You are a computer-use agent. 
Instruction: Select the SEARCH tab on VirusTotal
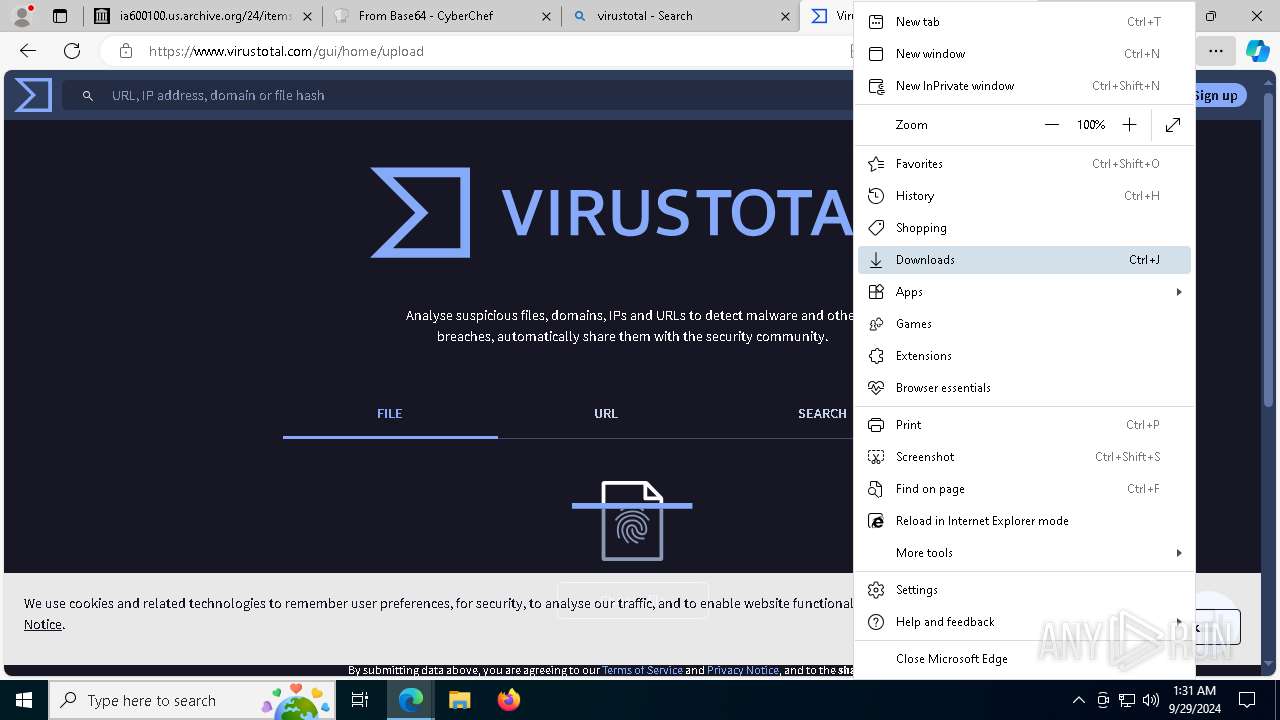point(822,414)
